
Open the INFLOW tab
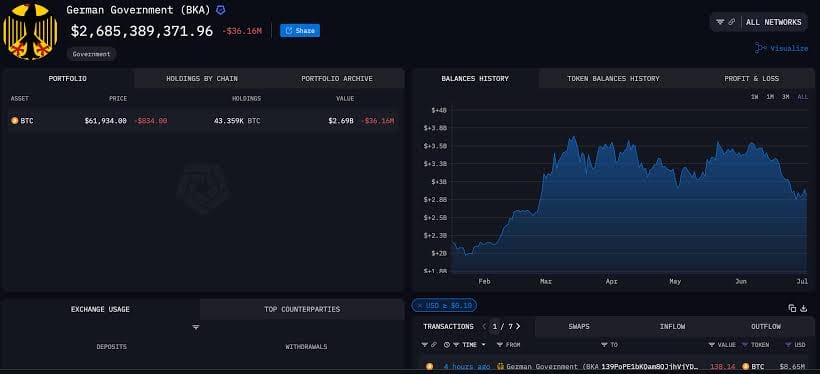tap(672, 326)
